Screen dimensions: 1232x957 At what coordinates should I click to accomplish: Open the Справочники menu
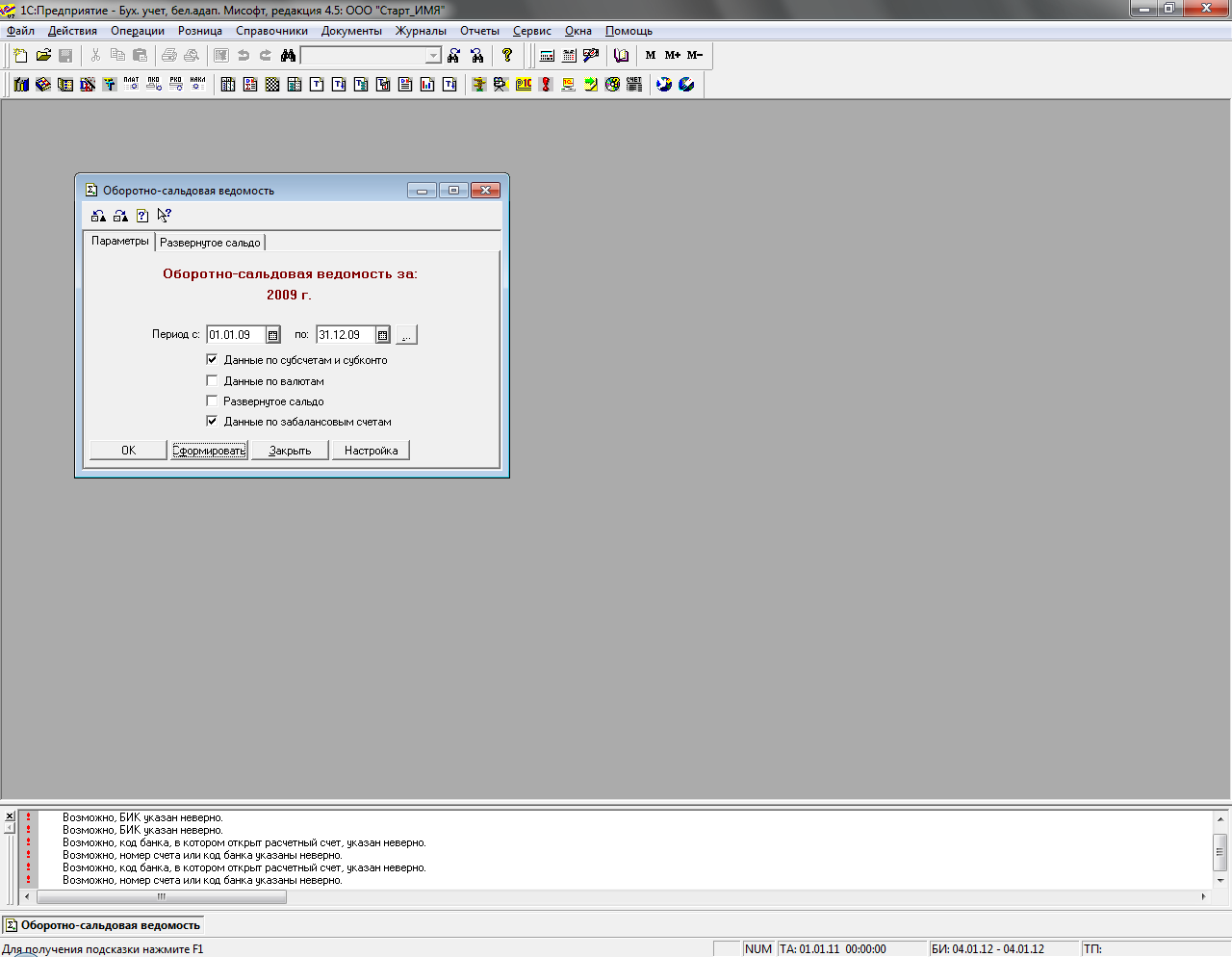click(272, 31)
